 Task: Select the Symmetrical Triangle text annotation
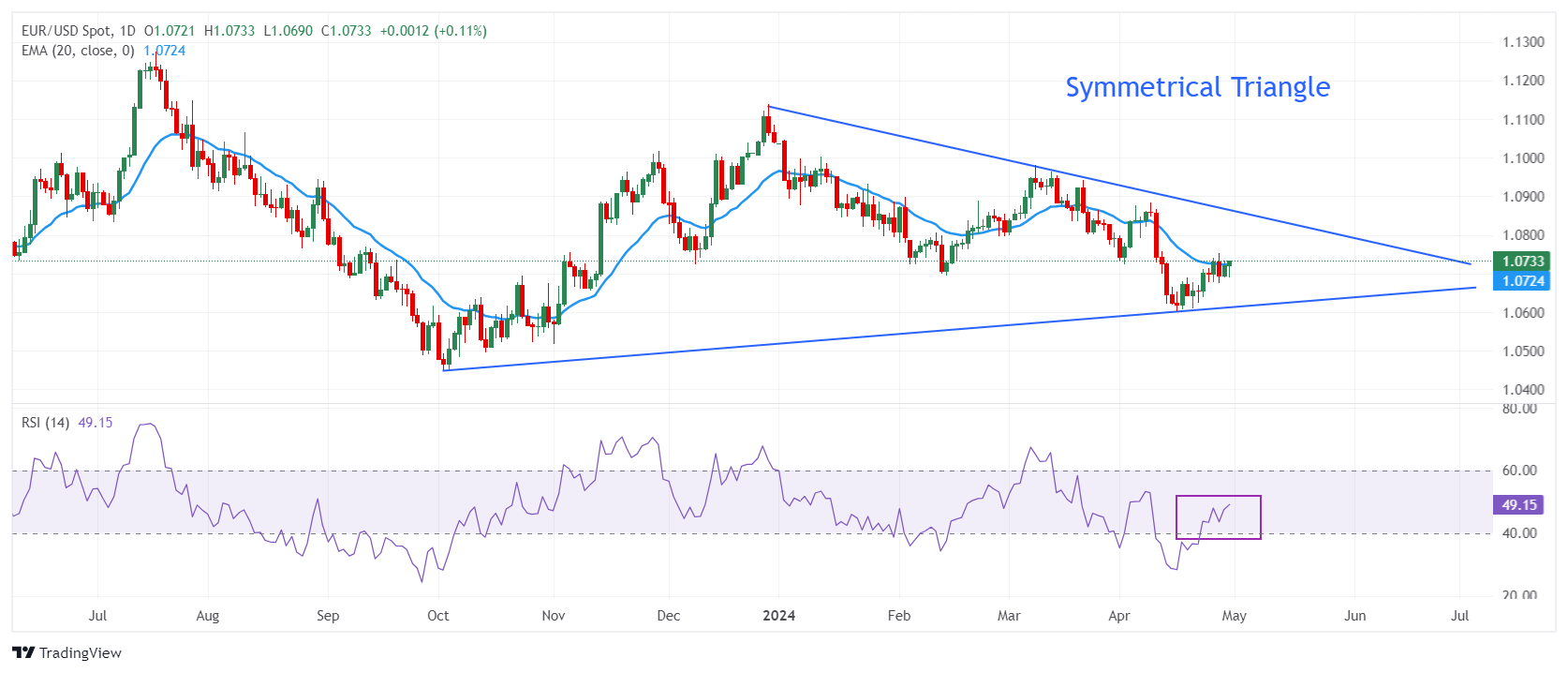coord(1197,87)
